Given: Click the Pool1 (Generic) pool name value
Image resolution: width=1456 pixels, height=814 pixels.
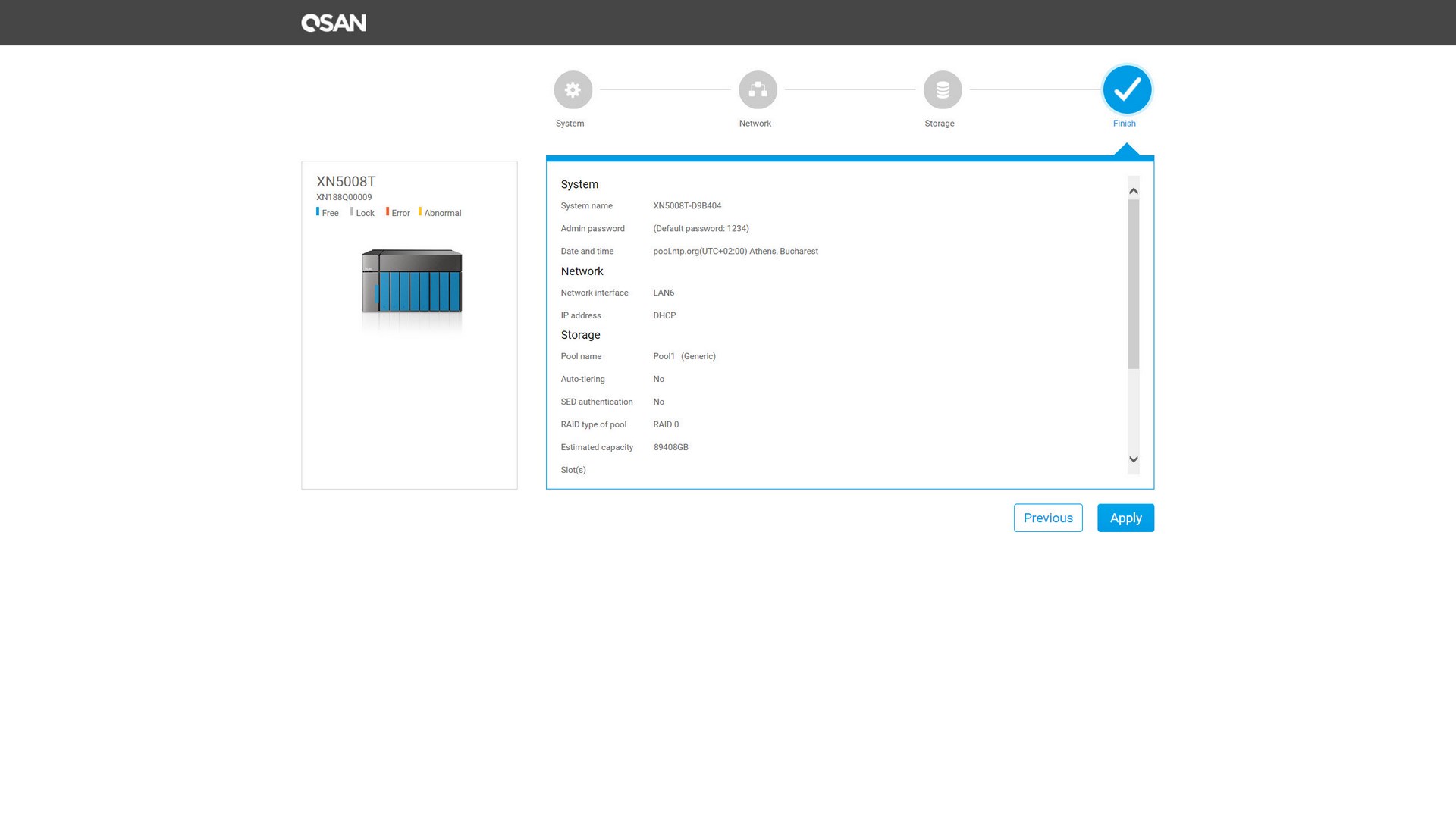Looking at the screenshot, I should click(x=684, y=356).
